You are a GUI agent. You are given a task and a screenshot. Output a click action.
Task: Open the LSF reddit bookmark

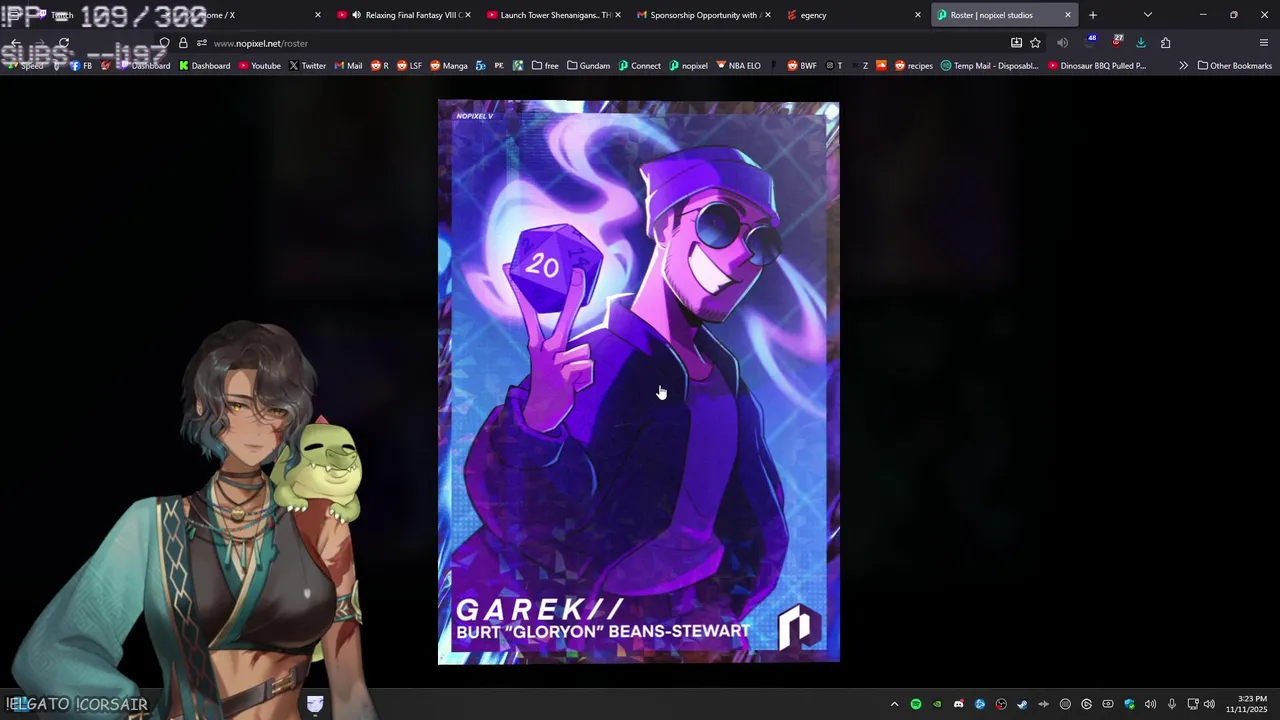409,66
